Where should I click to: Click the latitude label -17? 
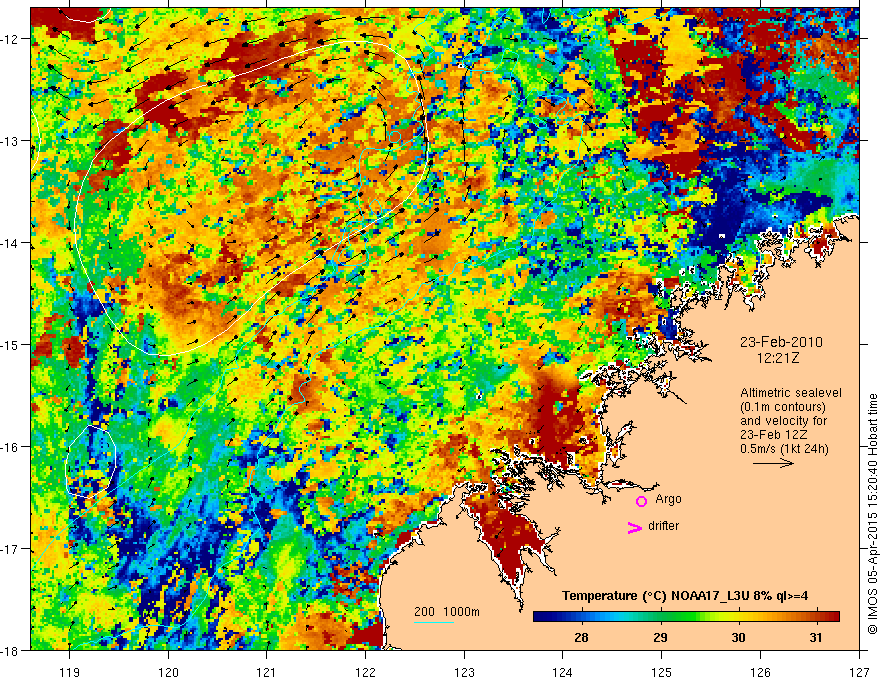pos(11,549)
